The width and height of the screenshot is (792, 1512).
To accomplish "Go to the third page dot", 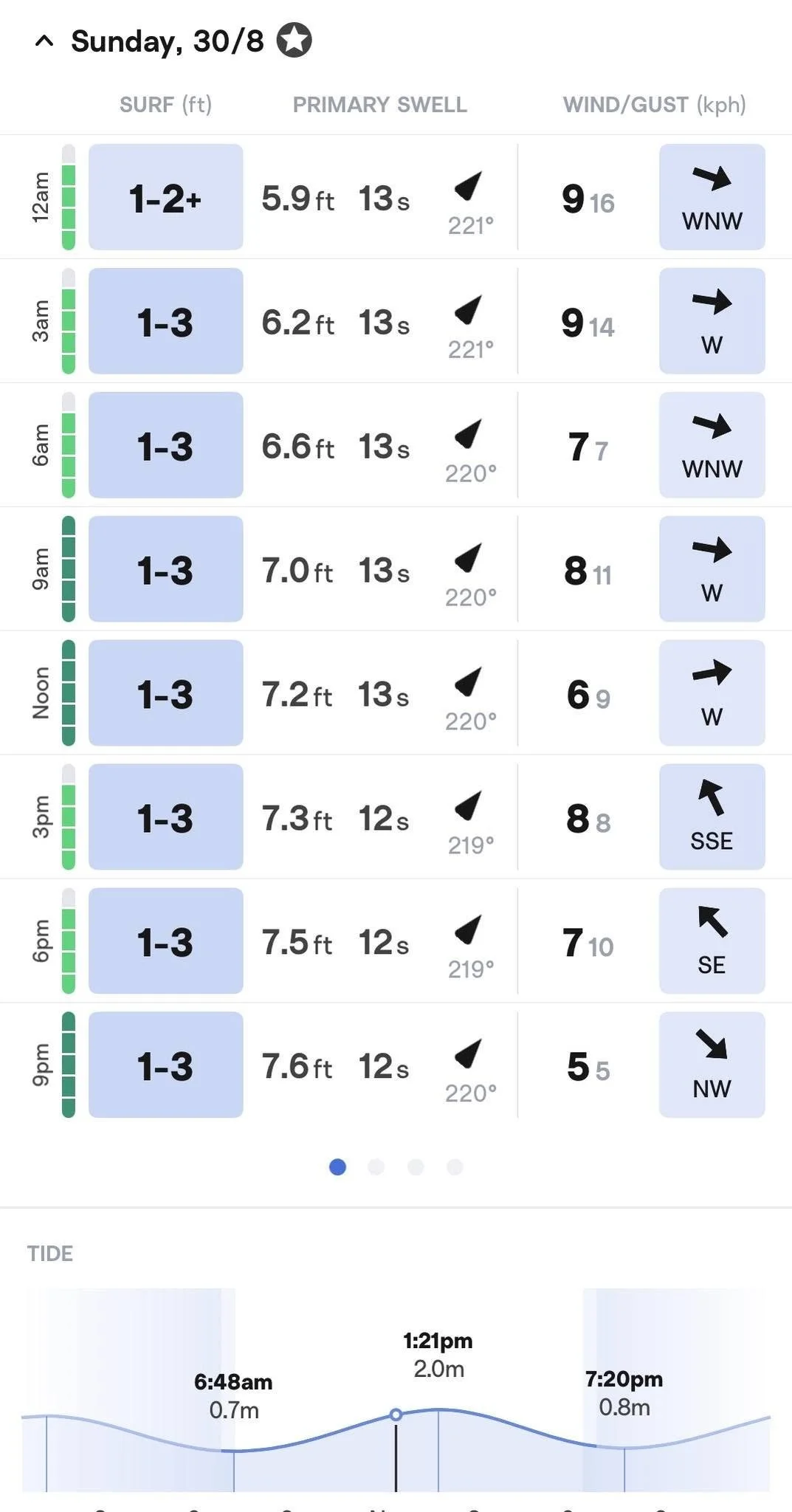I will click(x=416, y=1166).
